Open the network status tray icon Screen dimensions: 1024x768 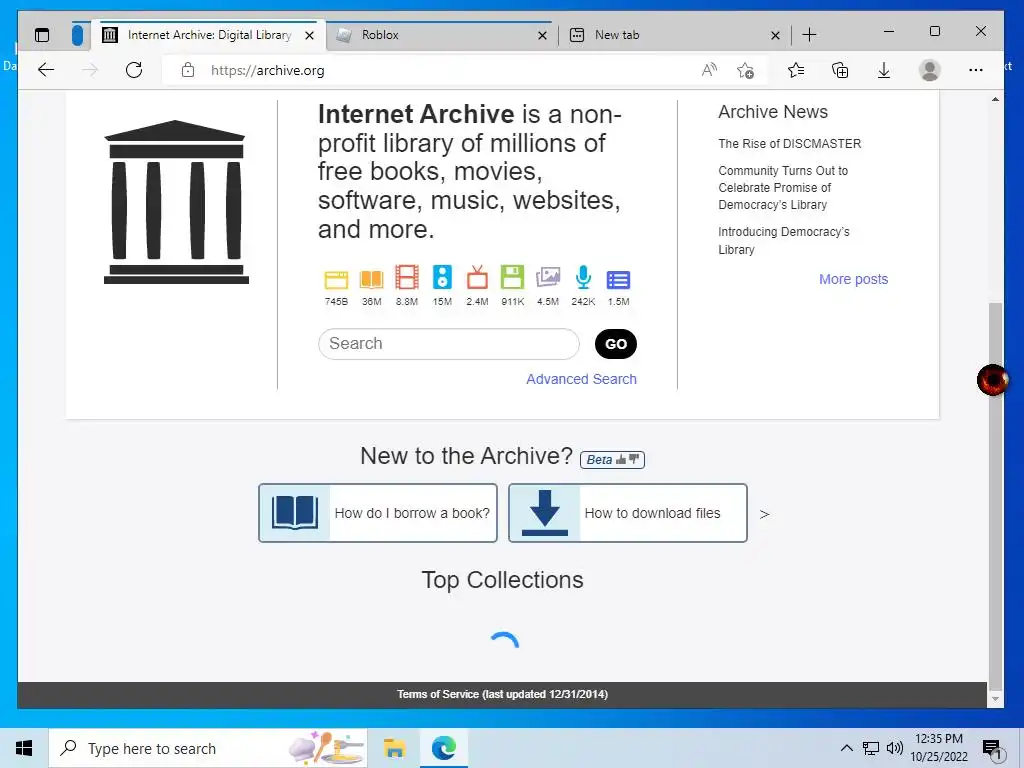tap(871, 748)
